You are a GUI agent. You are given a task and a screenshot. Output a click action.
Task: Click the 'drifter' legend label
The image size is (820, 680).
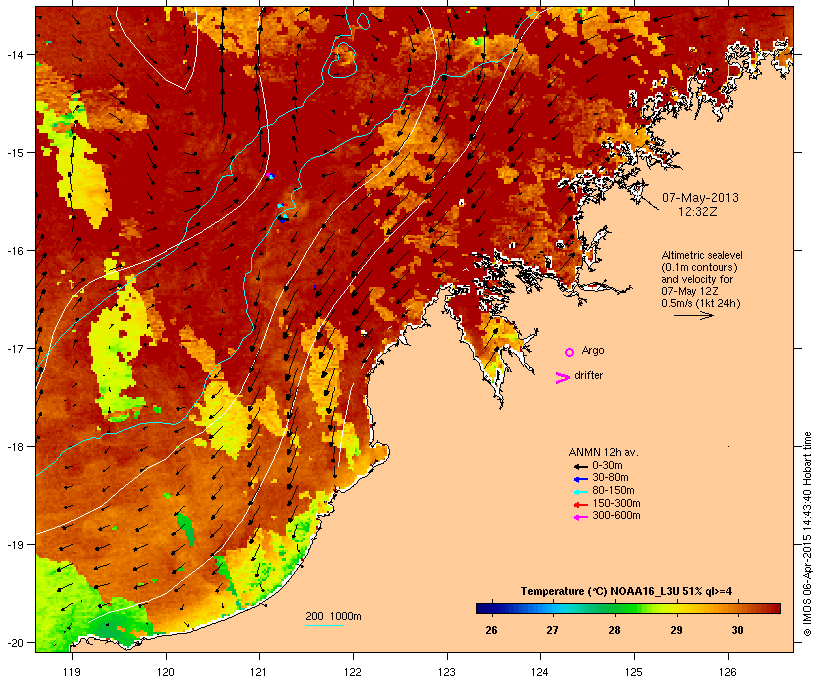pos(588,375)
